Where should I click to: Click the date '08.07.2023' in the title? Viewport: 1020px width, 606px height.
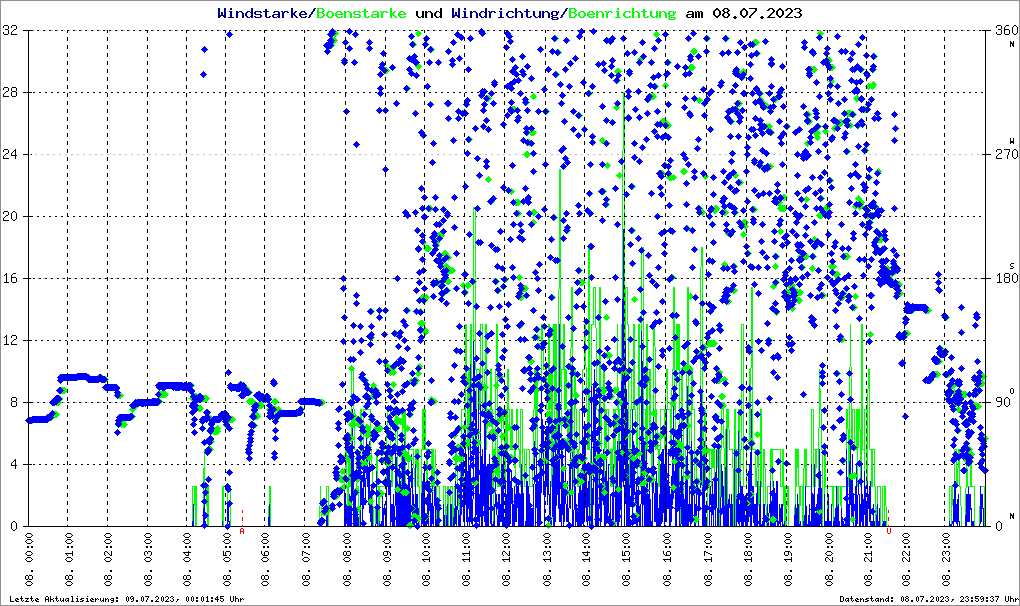(755, 13)
